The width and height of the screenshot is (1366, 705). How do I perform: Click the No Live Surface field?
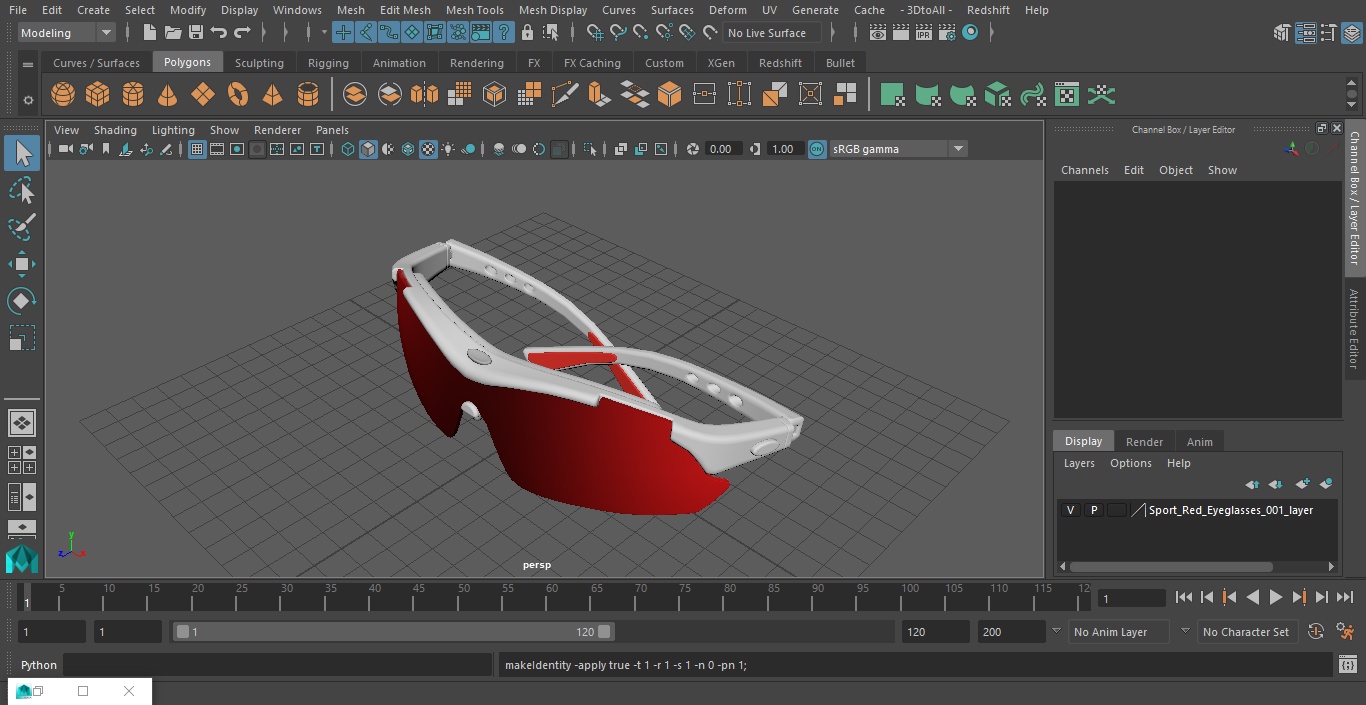pos(771,33)
